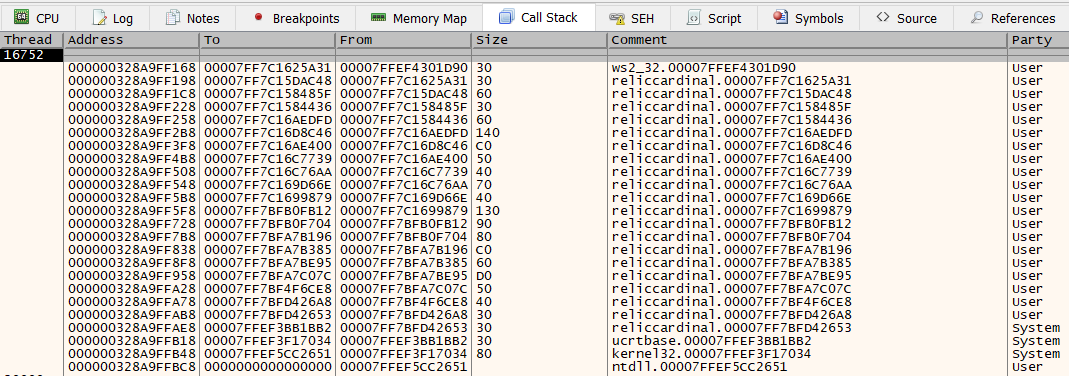This screenshot has height=376, width=1069.
Task: Switch to the Memory Map tab
Action: click(419, 18)
